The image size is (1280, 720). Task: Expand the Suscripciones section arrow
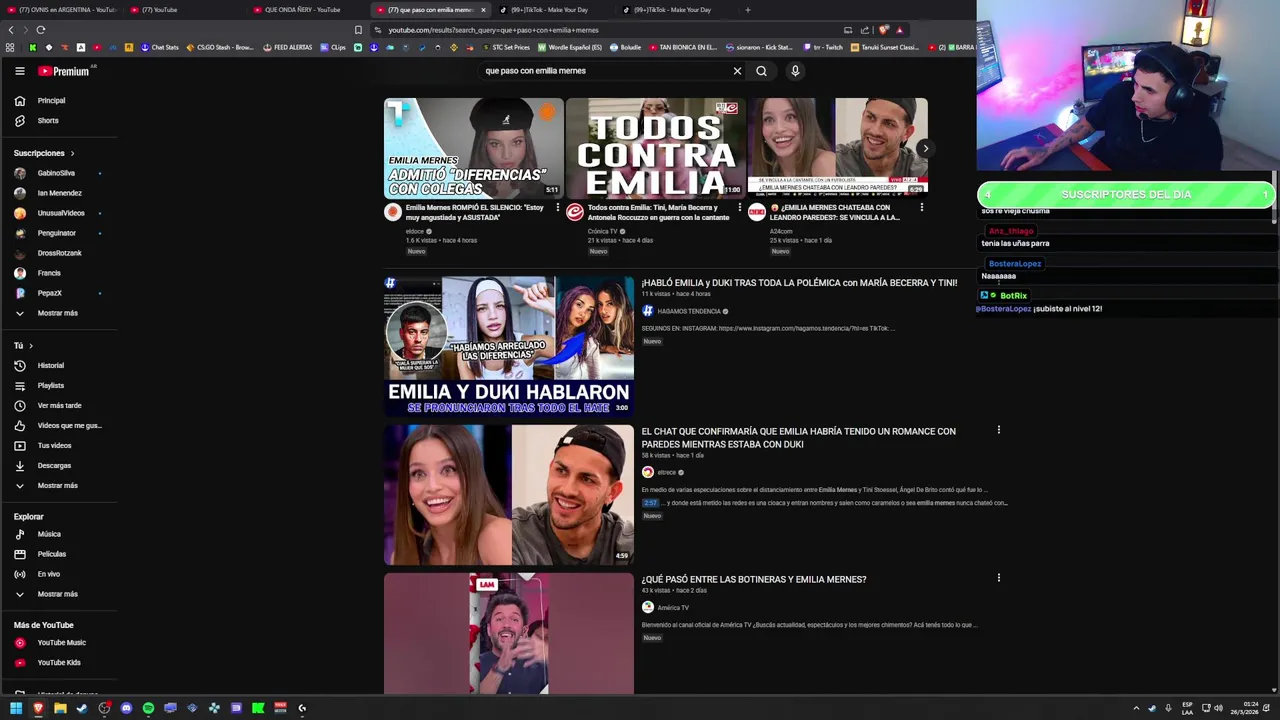click(72, 153)
